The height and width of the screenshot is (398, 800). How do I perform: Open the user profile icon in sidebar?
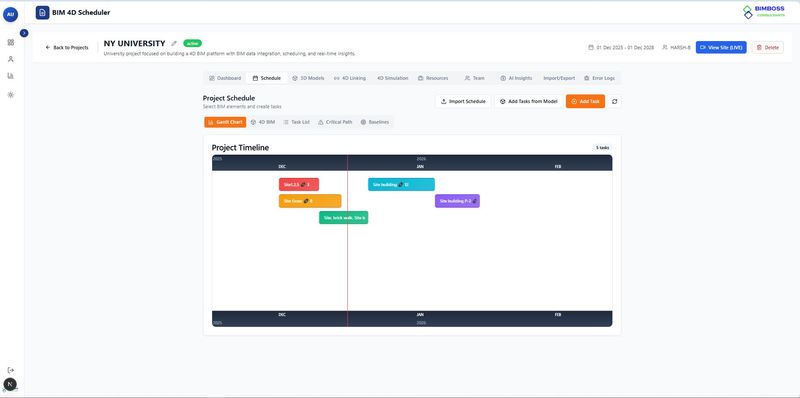11,59
